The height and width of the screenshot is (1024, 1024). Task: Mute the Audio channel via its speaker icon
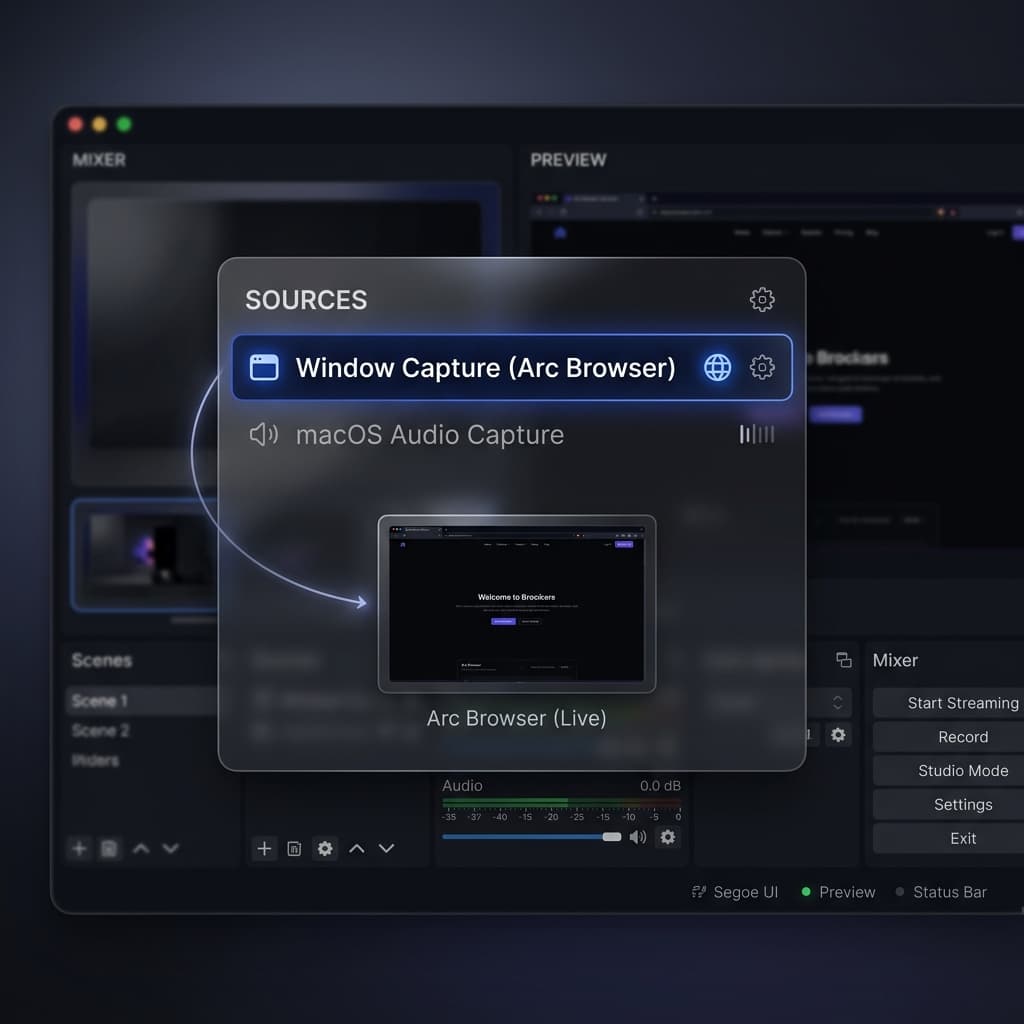[639, 837]
